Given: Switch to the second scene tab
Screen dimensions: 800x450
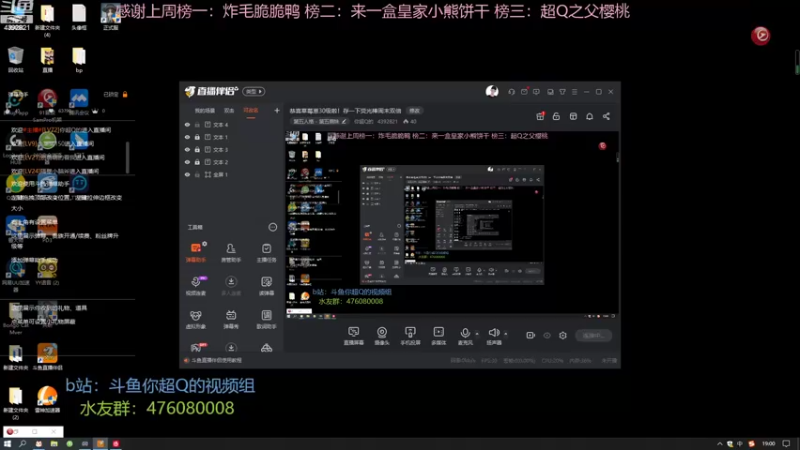Looking at the screenshot, I should pyautogui.click(x=229, y=111).
